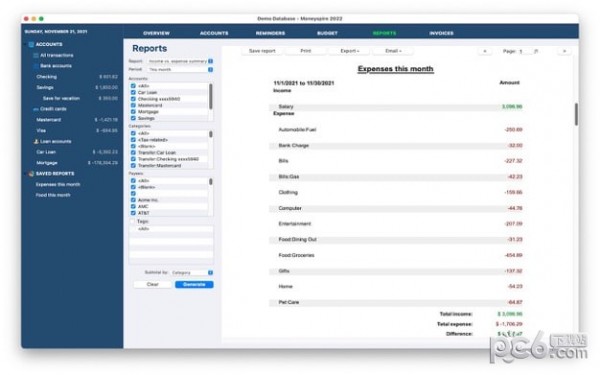Open saved report Expenses this month

(58, 184)
